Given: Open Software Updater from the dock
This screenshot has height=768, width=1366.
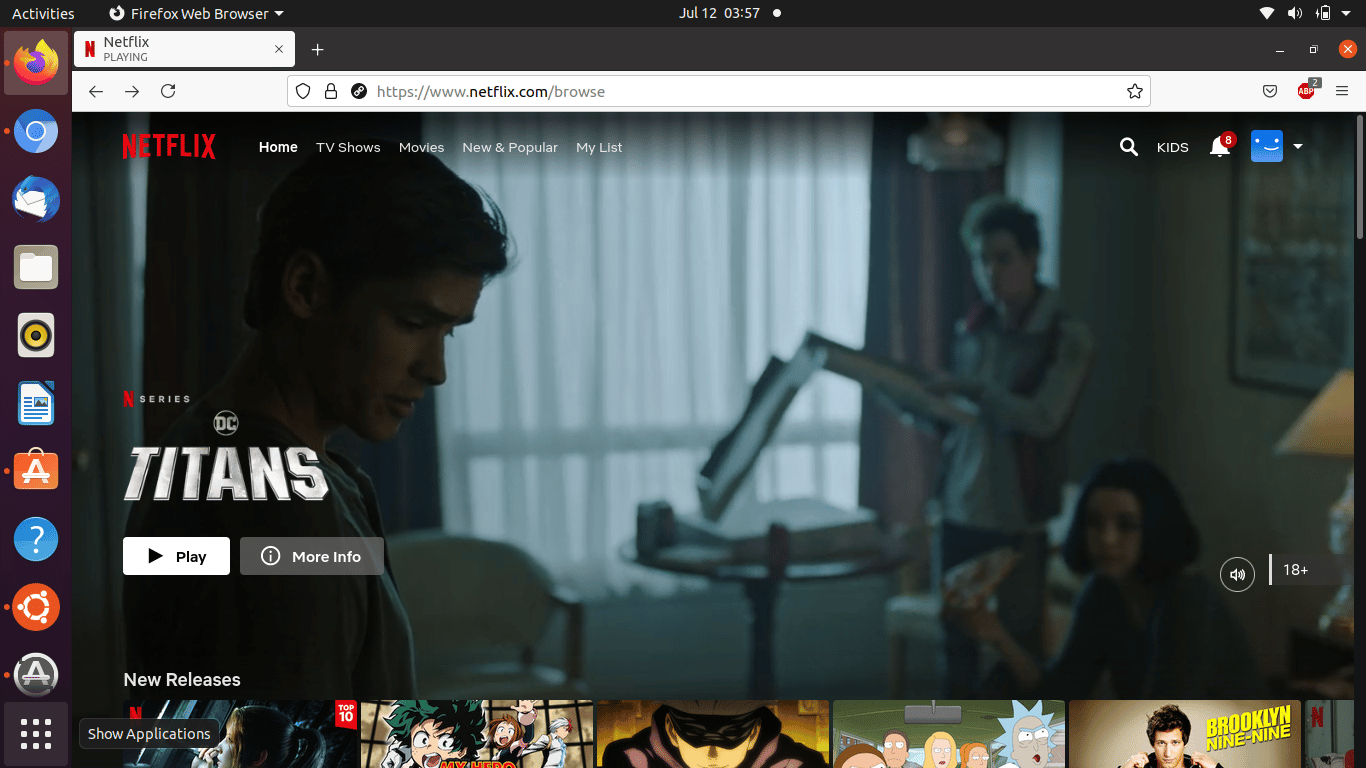Looking at the screenshot, I should (36, 675).
